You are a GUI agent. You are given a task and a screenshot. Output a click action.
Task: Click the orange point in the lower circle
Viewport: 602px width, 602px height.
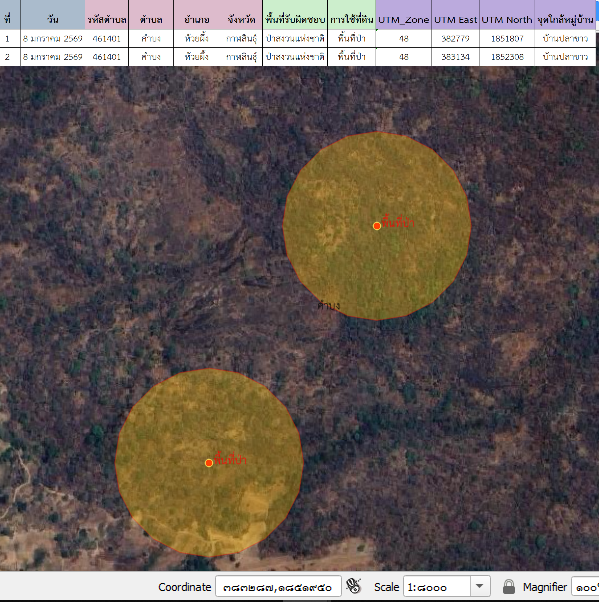(x=209, y=462)
